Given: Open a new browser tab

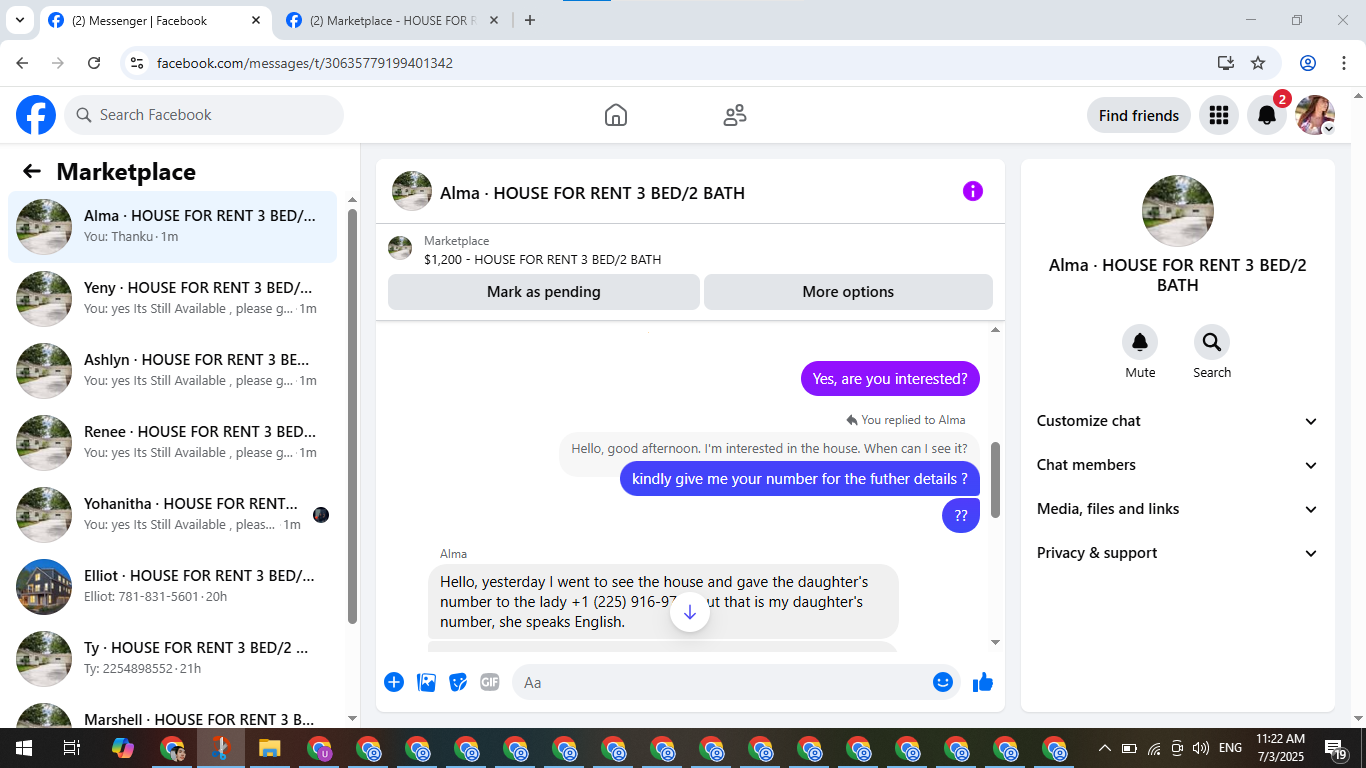Looking at the screenshot, I should [x=530, y=20].
